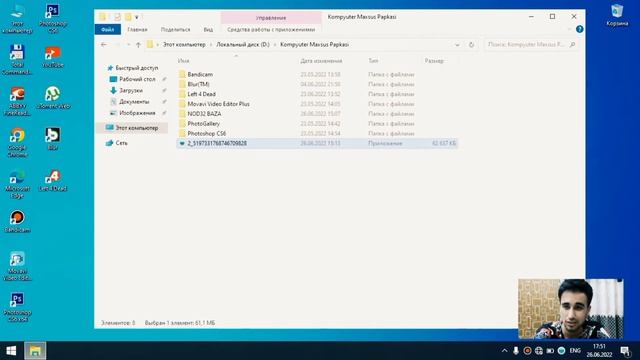Open Total Commander desktop shortcut
640x360 pixels.
coord(17,60)
